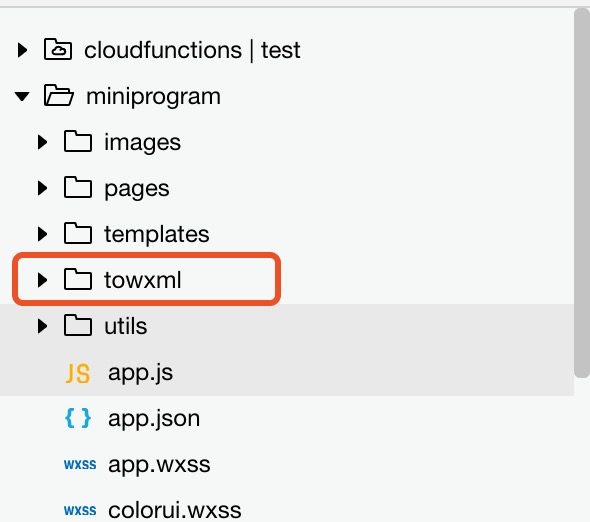Select the templates folder label
Screen dimensions: 590x522
coord(157,234)
